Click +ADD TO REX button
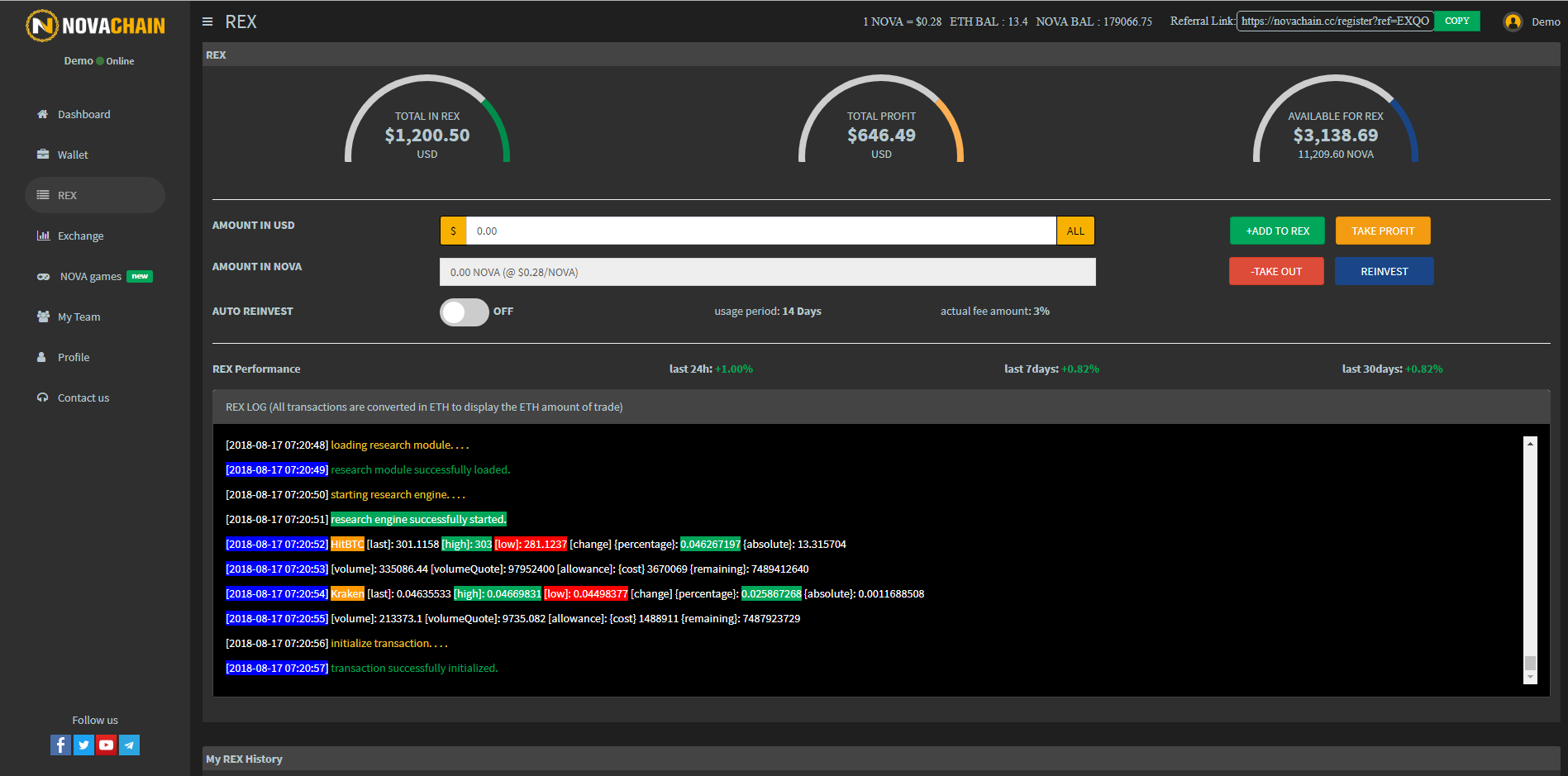The height and width of the screenshot is (776, 1568). 1277,231
